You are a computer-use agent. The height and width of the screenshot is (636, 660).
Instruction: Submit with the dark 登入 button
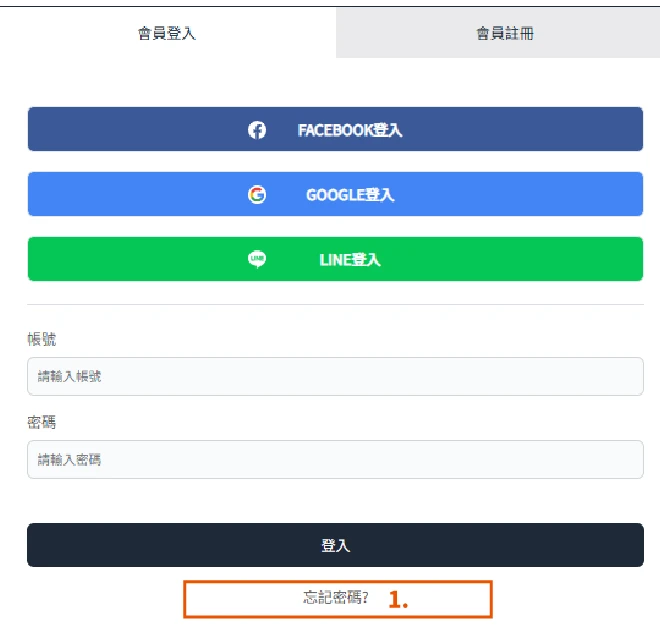pyautogui.click(x=335, y=545)
